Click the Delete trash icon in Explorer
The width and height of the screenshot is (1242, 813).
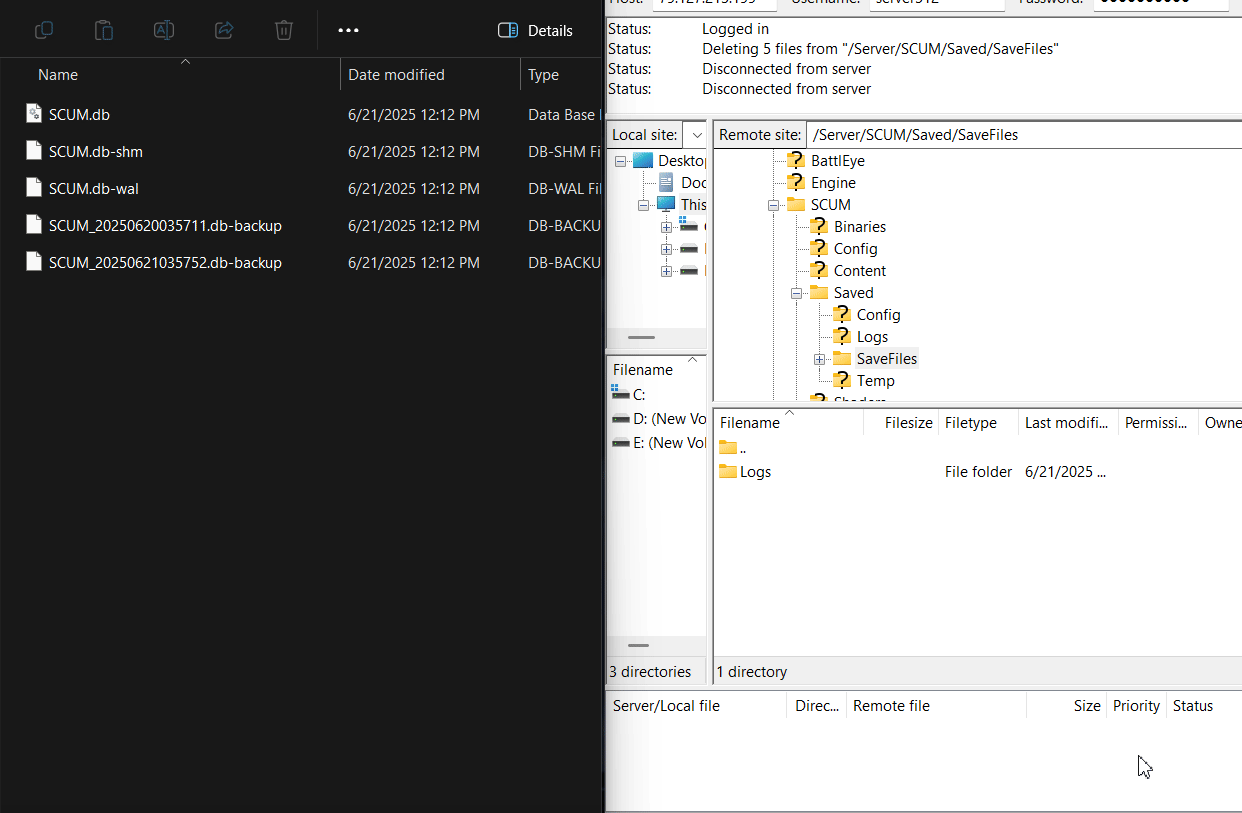coord(284,30)
